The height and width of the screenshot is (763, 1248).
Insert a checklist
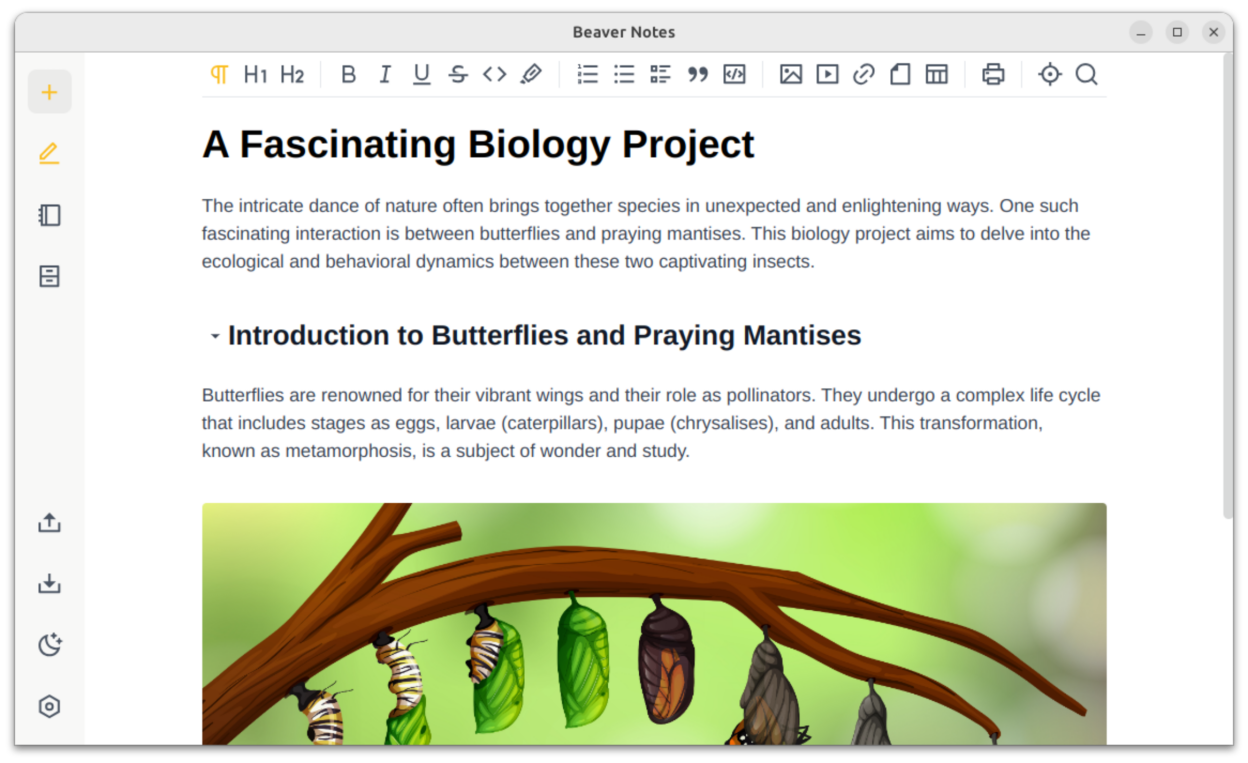click(660, 74)
